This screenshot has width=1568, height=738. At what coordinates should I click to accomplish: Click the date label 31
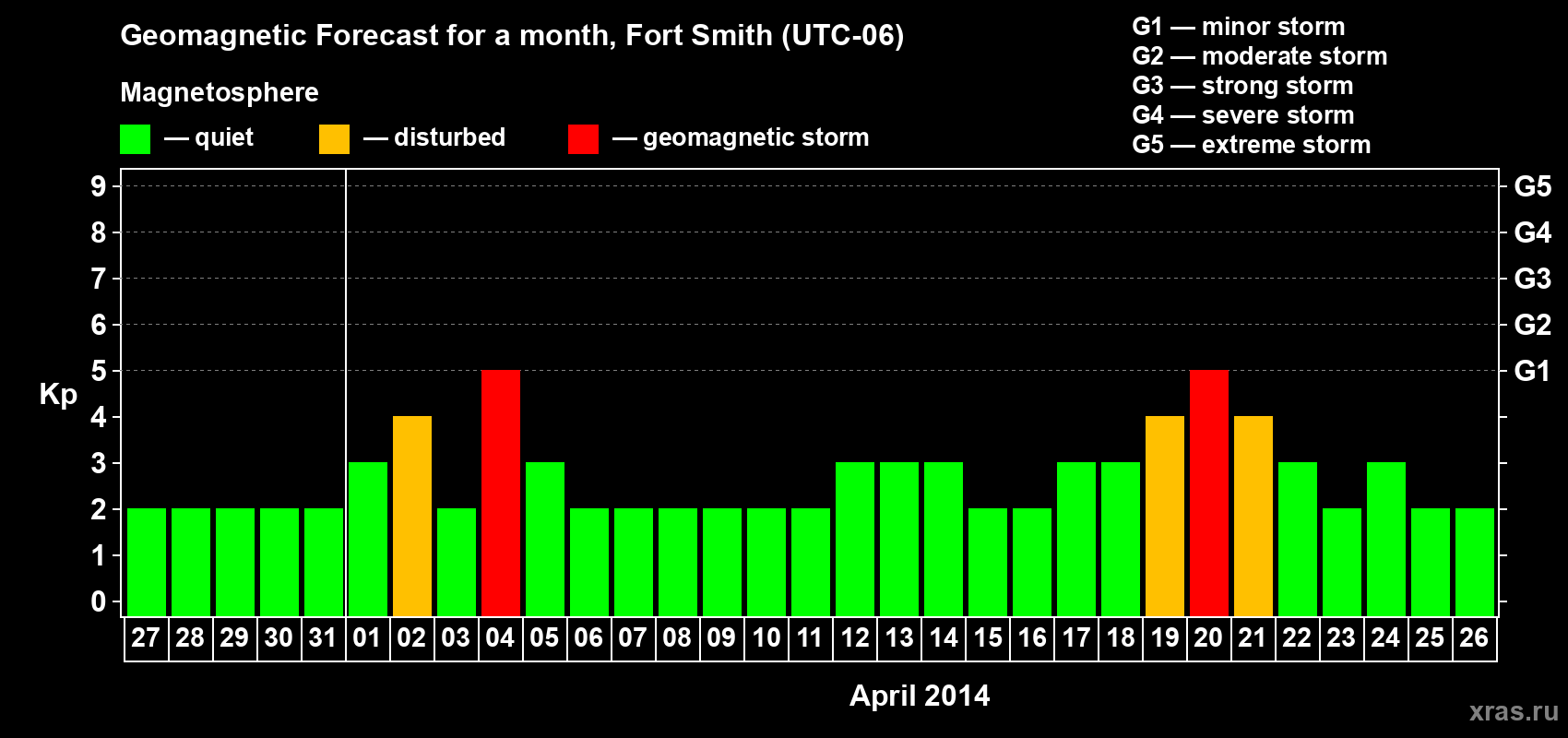[323, 637]
